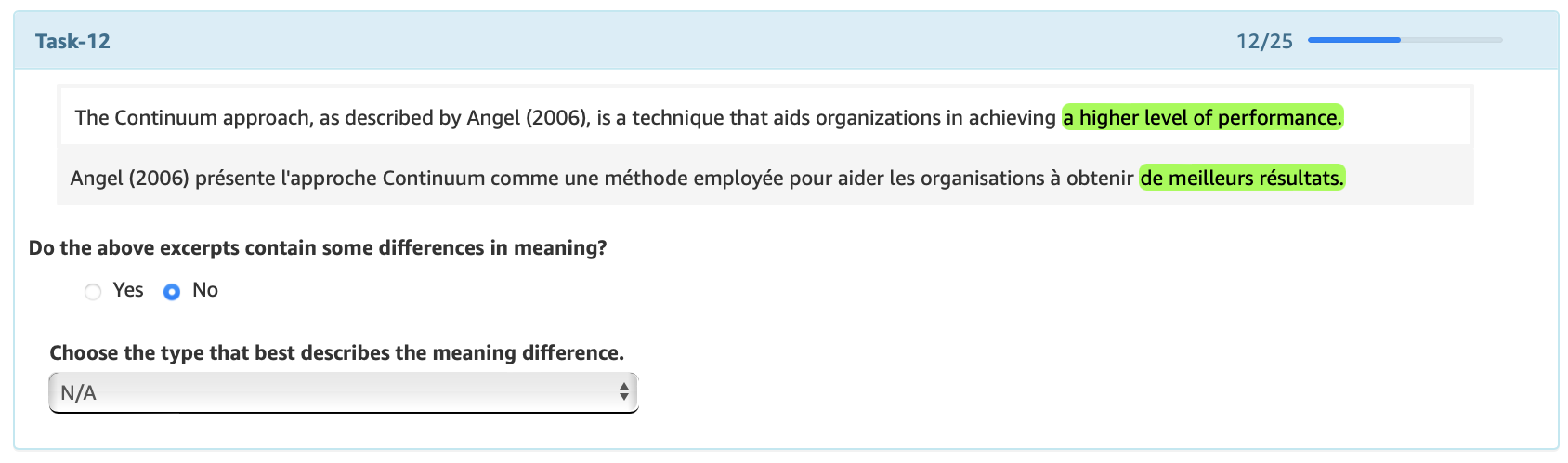Click the up-down arrows on the type dropdown
Viewport: 1568px width, 463px height.
624,393
